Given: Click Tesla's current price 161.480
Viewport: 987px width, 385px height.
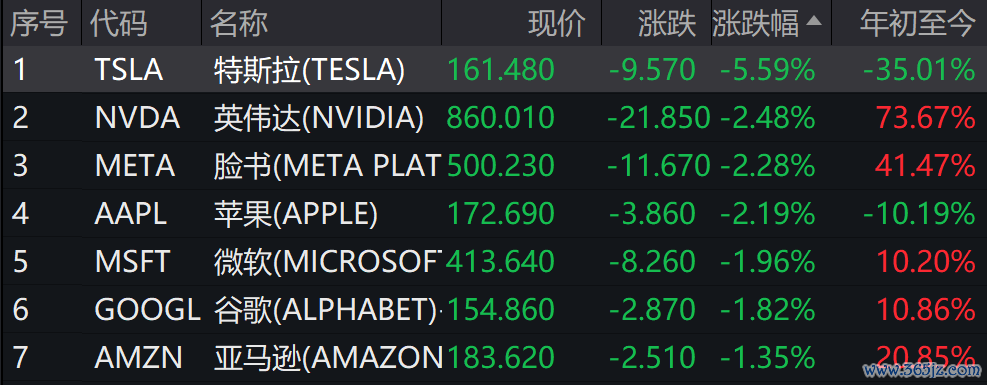Looking at the screenshot, I should click(x=501, y=69).
